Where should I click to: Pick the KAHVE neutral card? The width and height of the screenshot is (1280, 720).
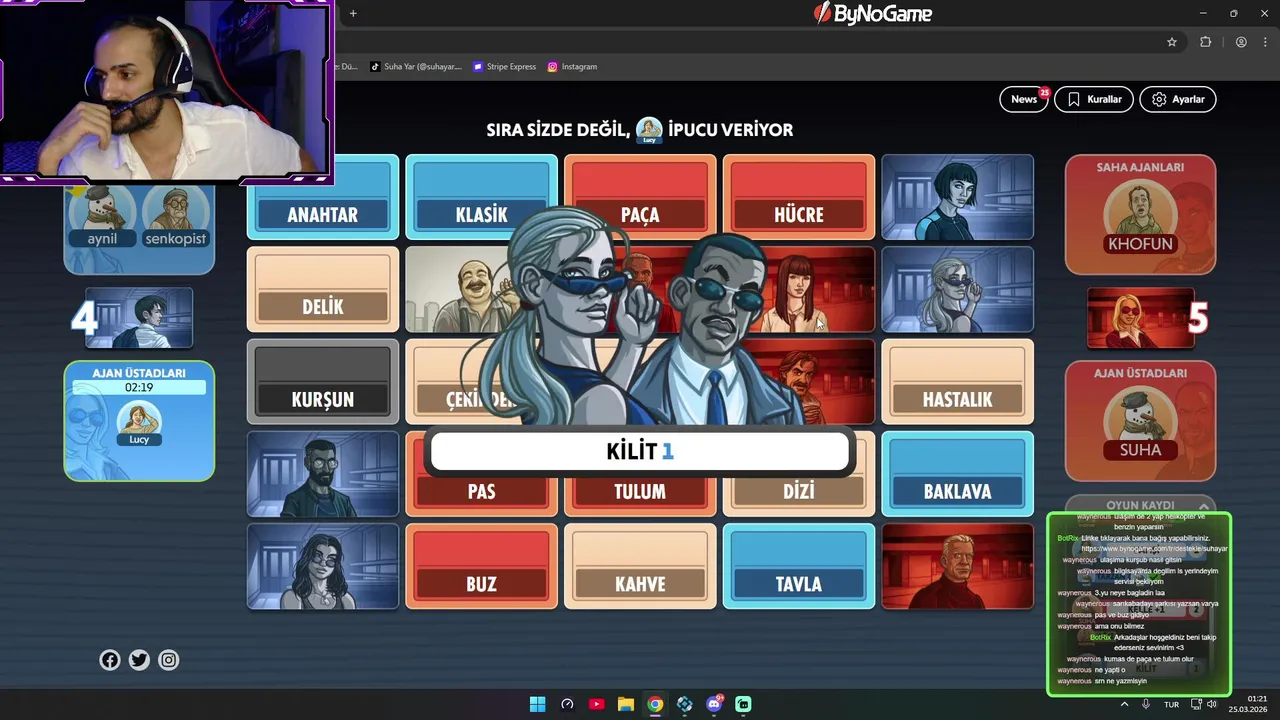point(640,566)
